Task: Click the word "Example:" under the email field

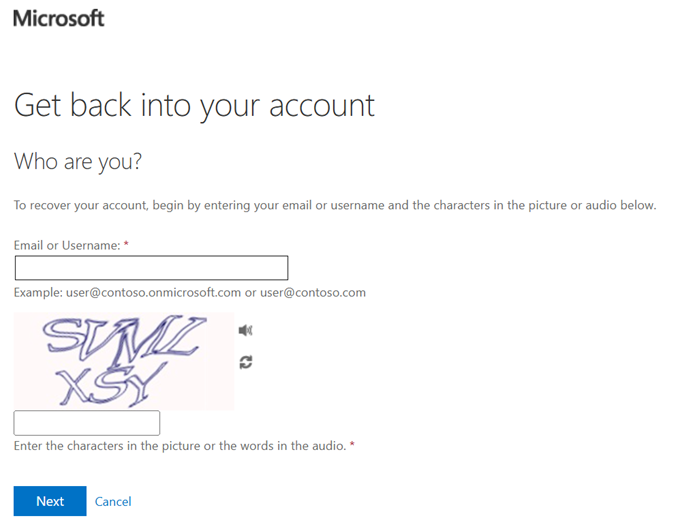Action: [38, 293]
